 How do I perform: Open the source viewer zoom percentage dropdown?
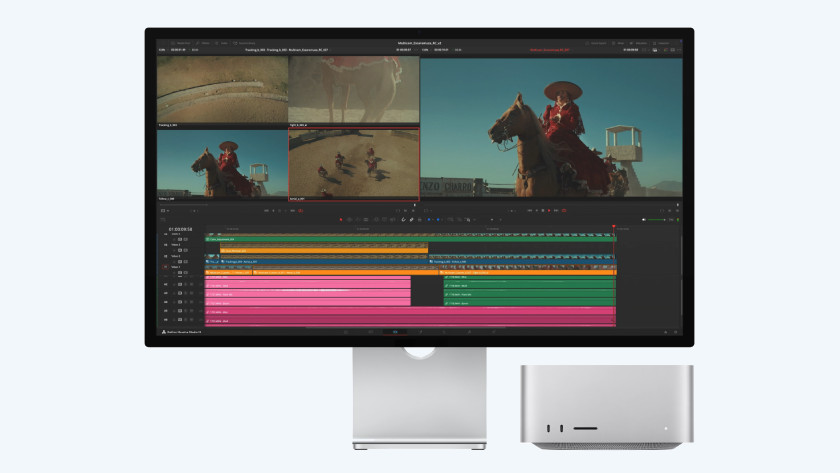point(162,50)
